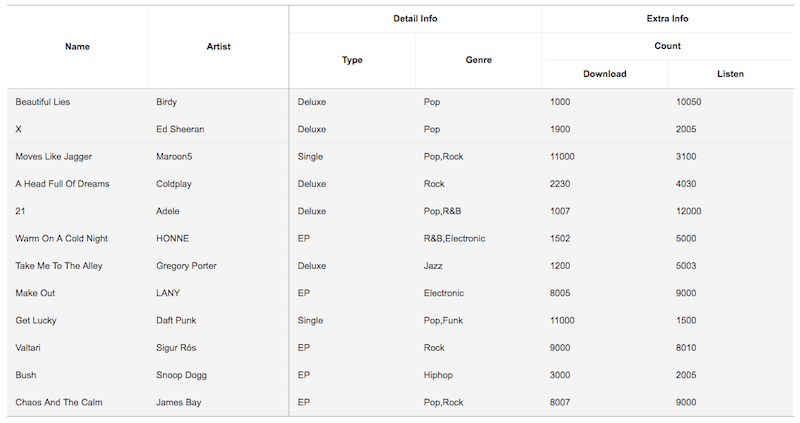Select the Chaos And The Calm cell
800x423 pixels.
[x=59, y=402]
